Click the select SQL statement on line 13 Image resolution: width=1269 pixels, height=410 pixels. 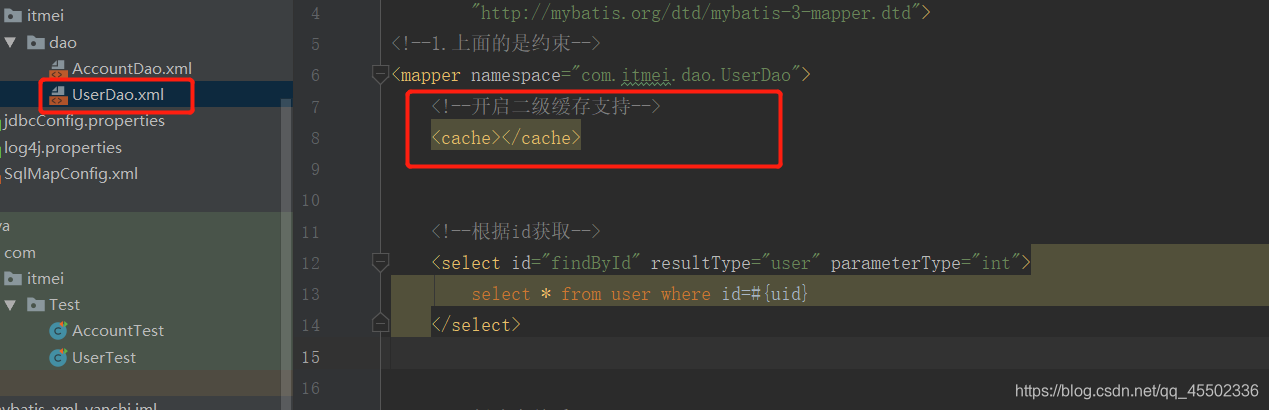pos(640,294)
